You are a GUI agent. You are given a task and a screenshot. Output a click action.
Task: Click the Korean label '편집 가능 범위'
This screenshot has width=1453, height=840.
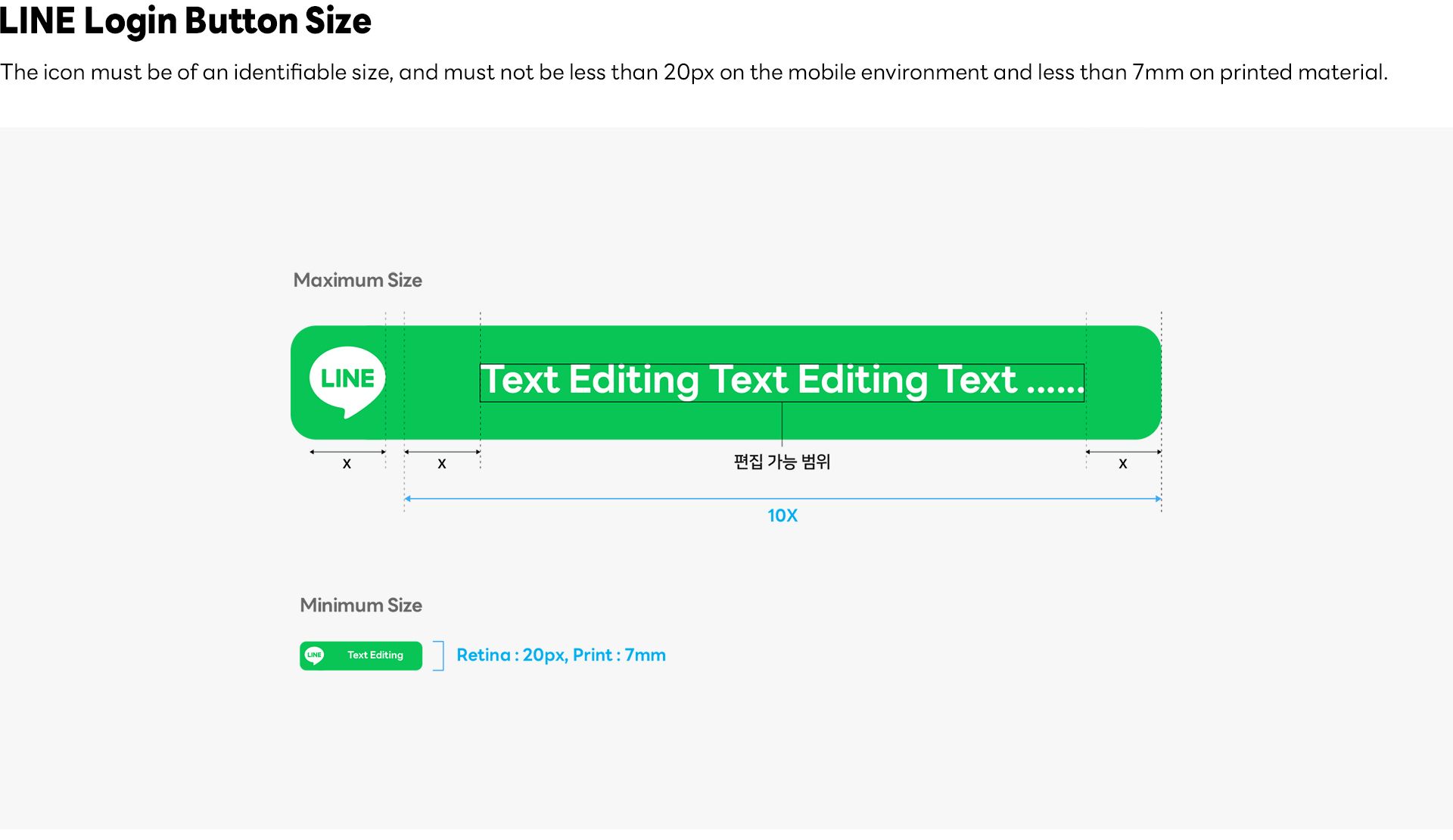tap(782, 462)
